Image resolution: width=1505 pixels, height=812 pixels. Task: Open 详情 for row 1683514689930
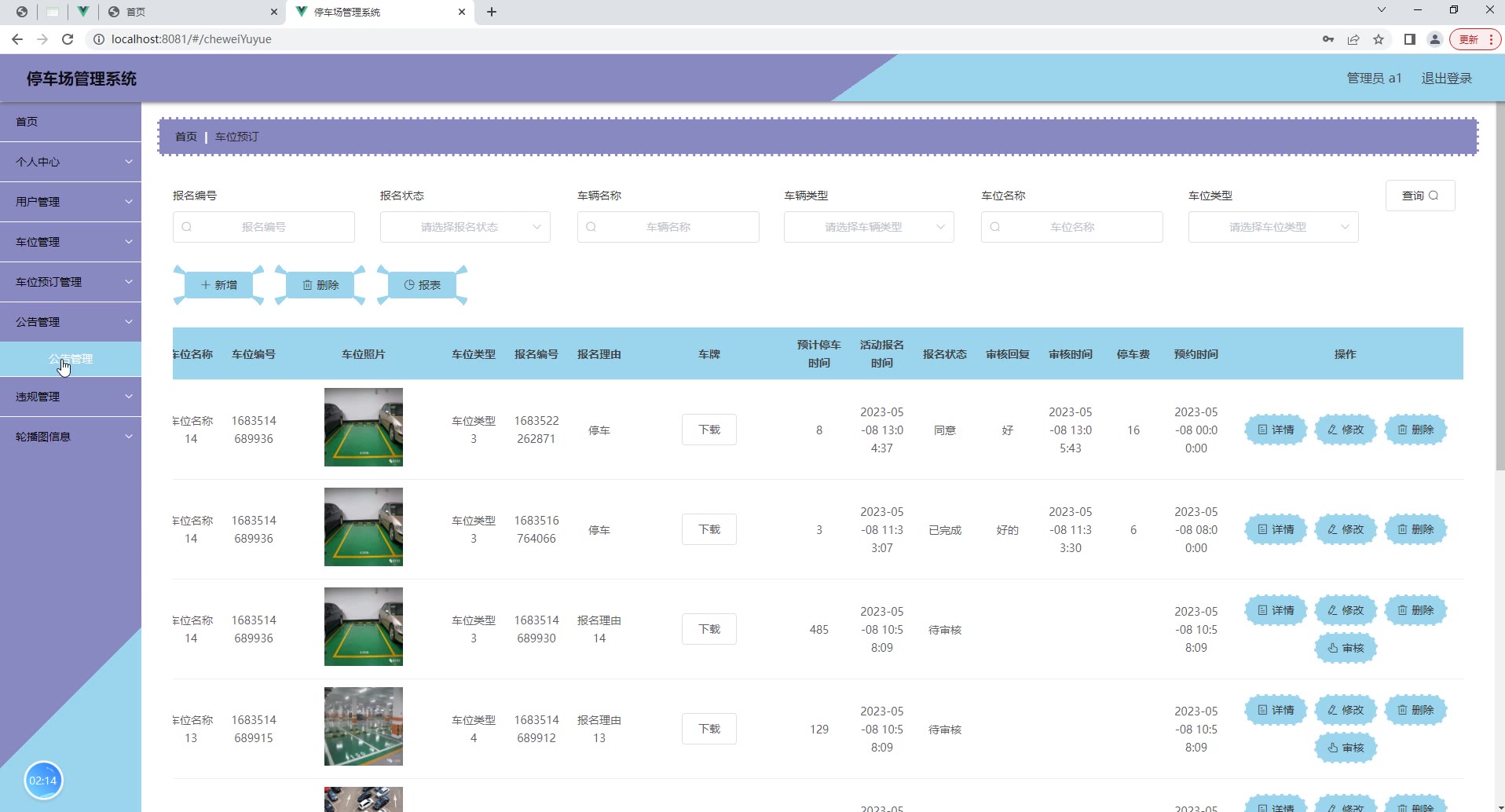coord(1276,610)
